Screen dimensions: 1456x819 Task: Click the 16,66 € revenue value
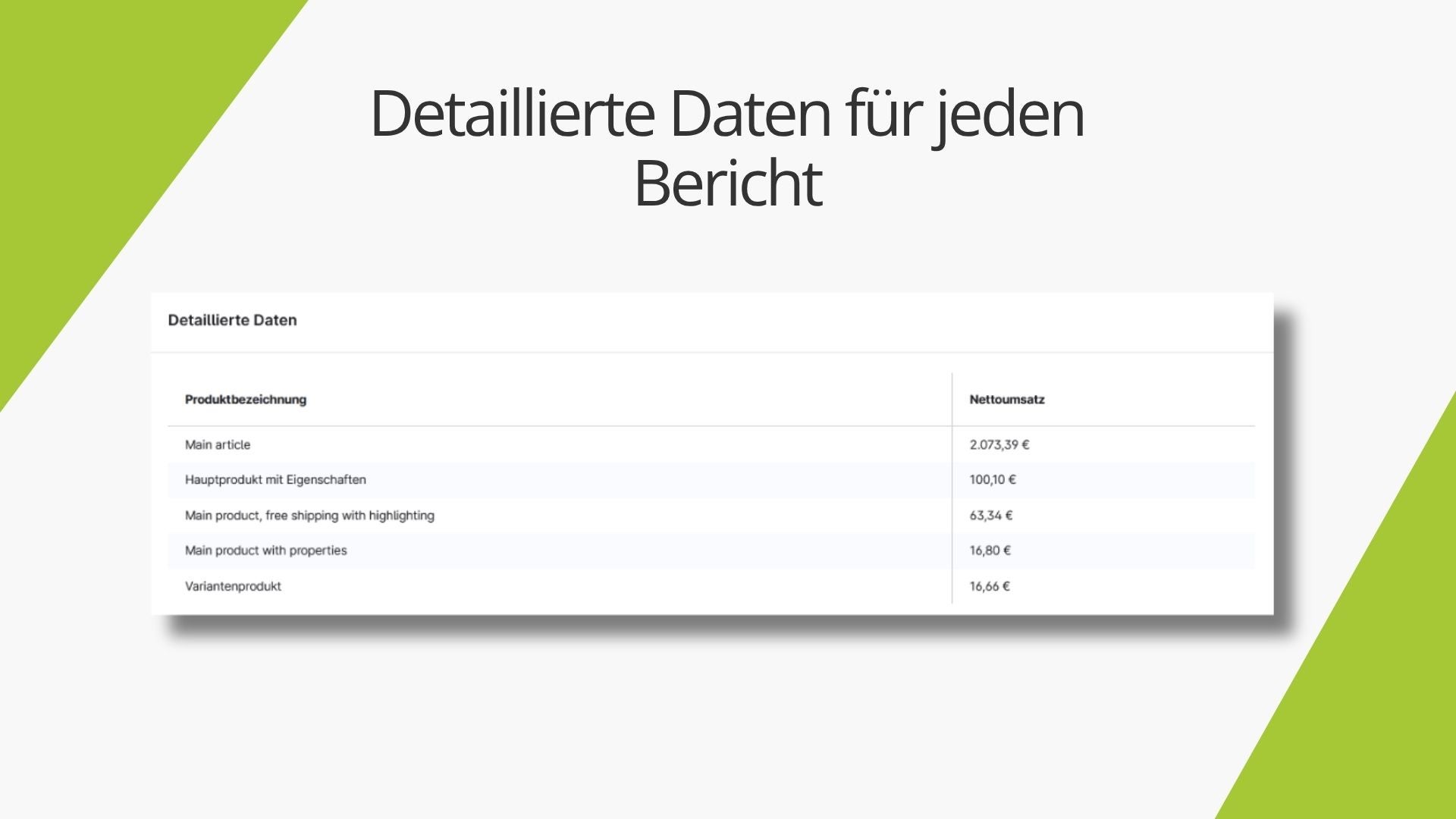pyautogui.click(x=989, y=586)
